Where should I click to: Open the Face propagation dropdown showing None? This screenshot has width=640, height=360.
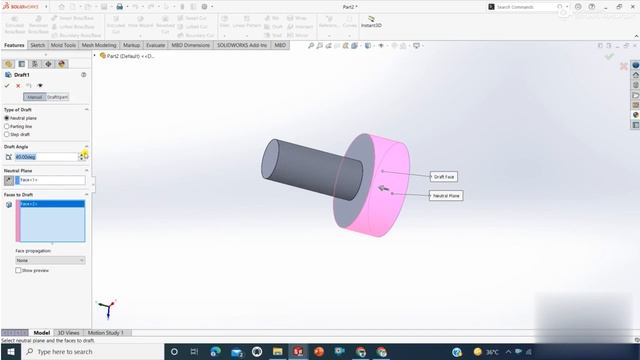[50, 260]
